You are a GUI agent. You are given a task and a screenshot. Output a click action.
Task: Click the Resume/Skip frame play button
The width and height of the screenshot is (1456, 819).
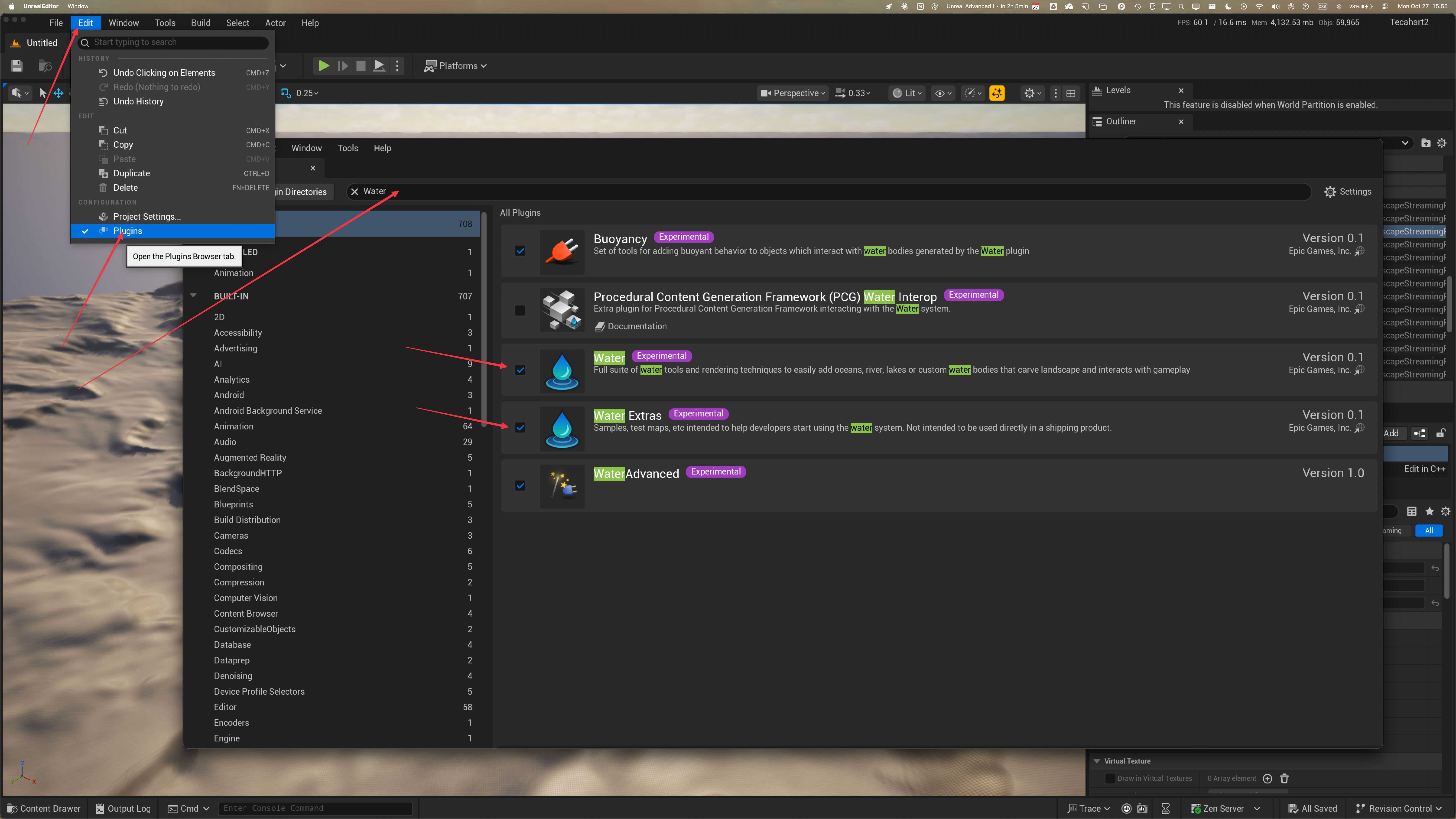pos(343,66)
